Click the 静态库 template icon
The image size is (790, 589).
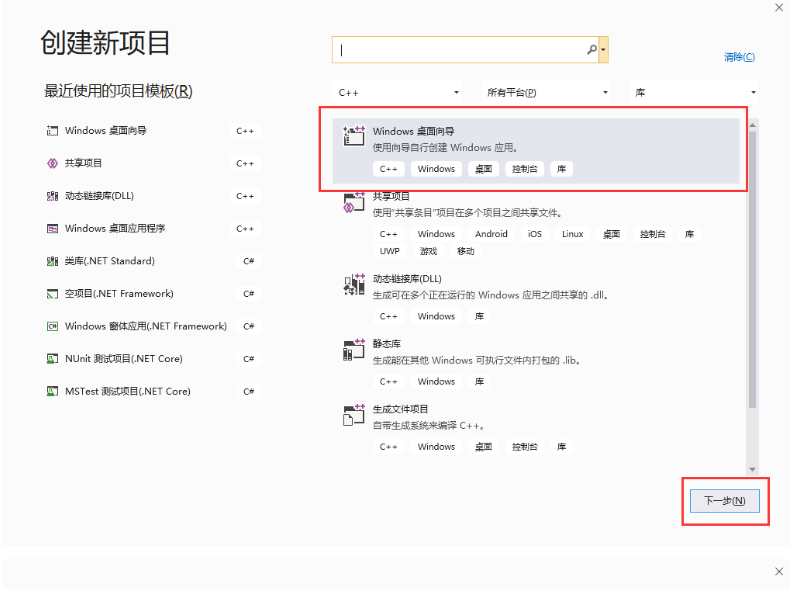[354, 350]
